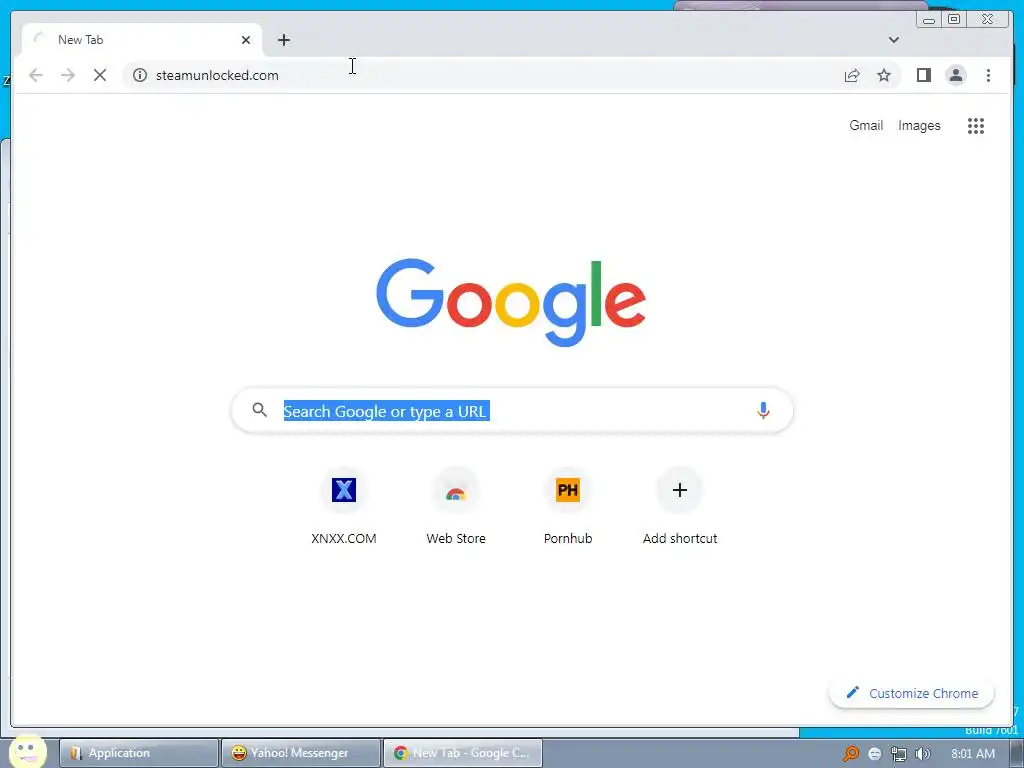Click the search magnifier icon

pyautogui.click(x=259, y=410)
